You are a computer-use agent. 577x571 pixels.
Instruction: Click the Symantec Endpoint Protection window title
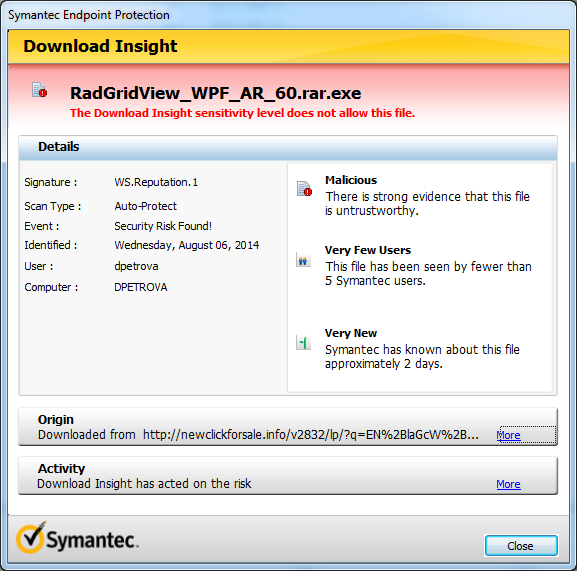coord(89,15)
